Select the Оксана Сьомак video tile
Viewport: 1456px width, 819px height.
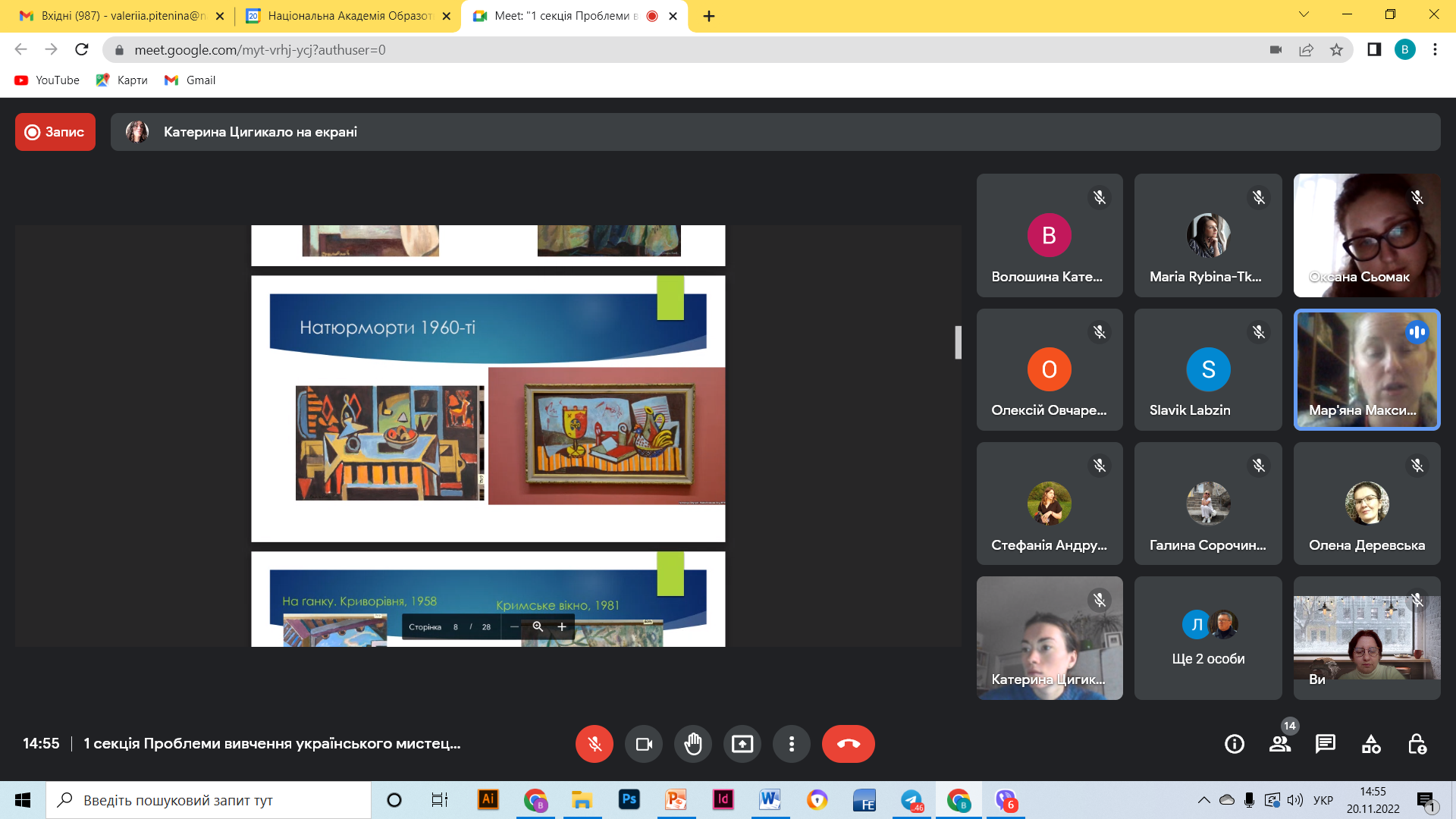[1367, 235]
